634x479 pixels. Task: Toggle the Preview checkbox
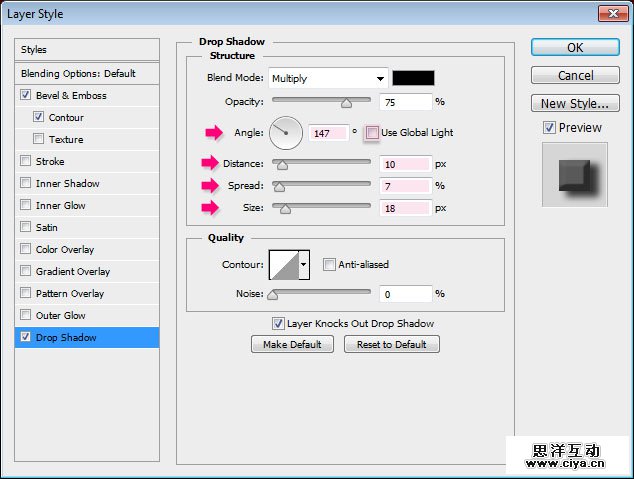pos(549,128)
